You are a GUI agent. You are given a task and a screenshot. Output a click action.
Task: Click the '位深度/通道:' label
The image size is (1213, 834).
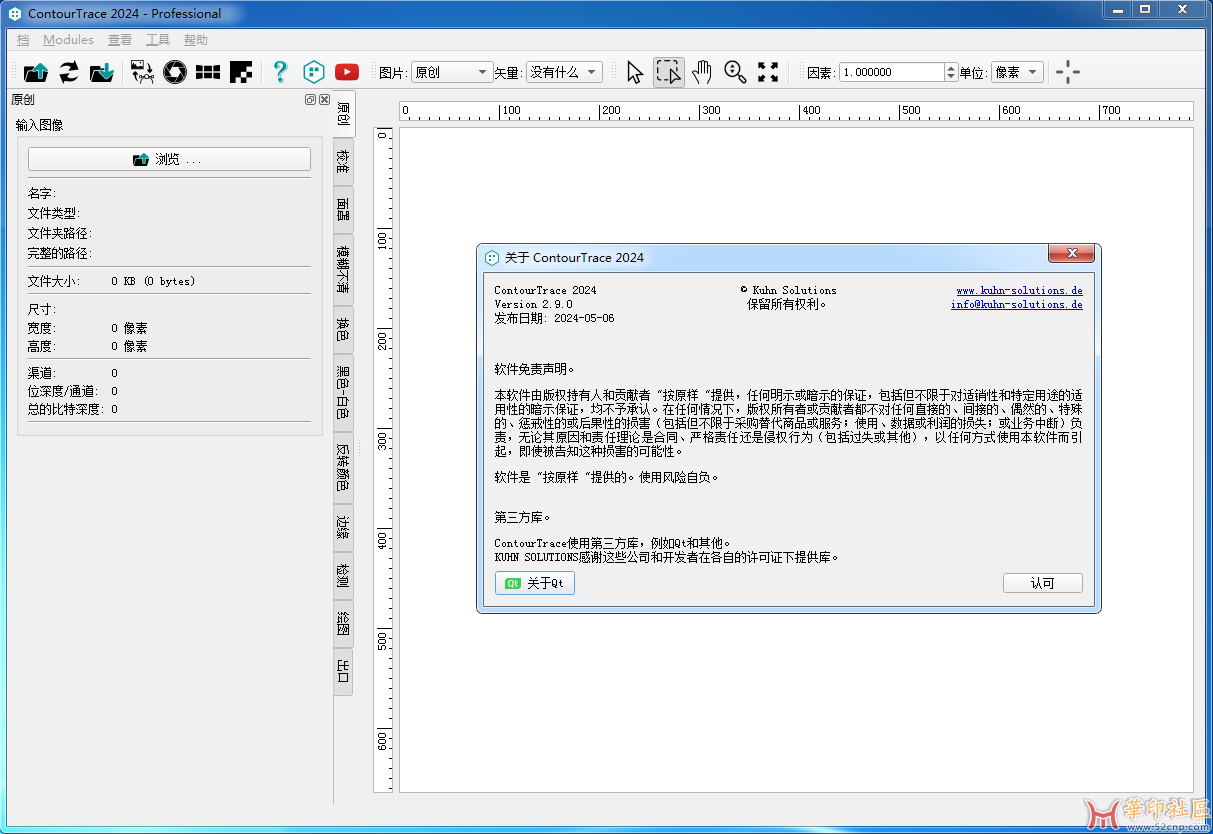point(63,391)
